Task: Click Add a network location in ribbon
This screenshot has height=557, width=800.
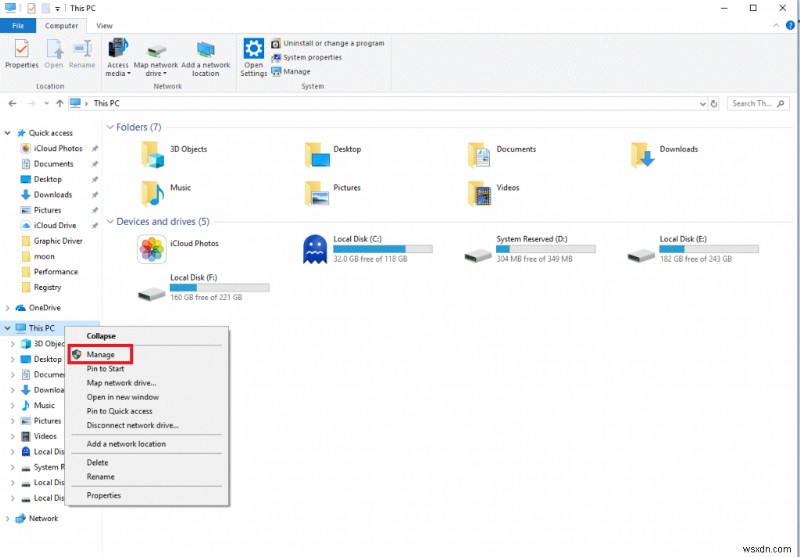Action: coord(206,57)
